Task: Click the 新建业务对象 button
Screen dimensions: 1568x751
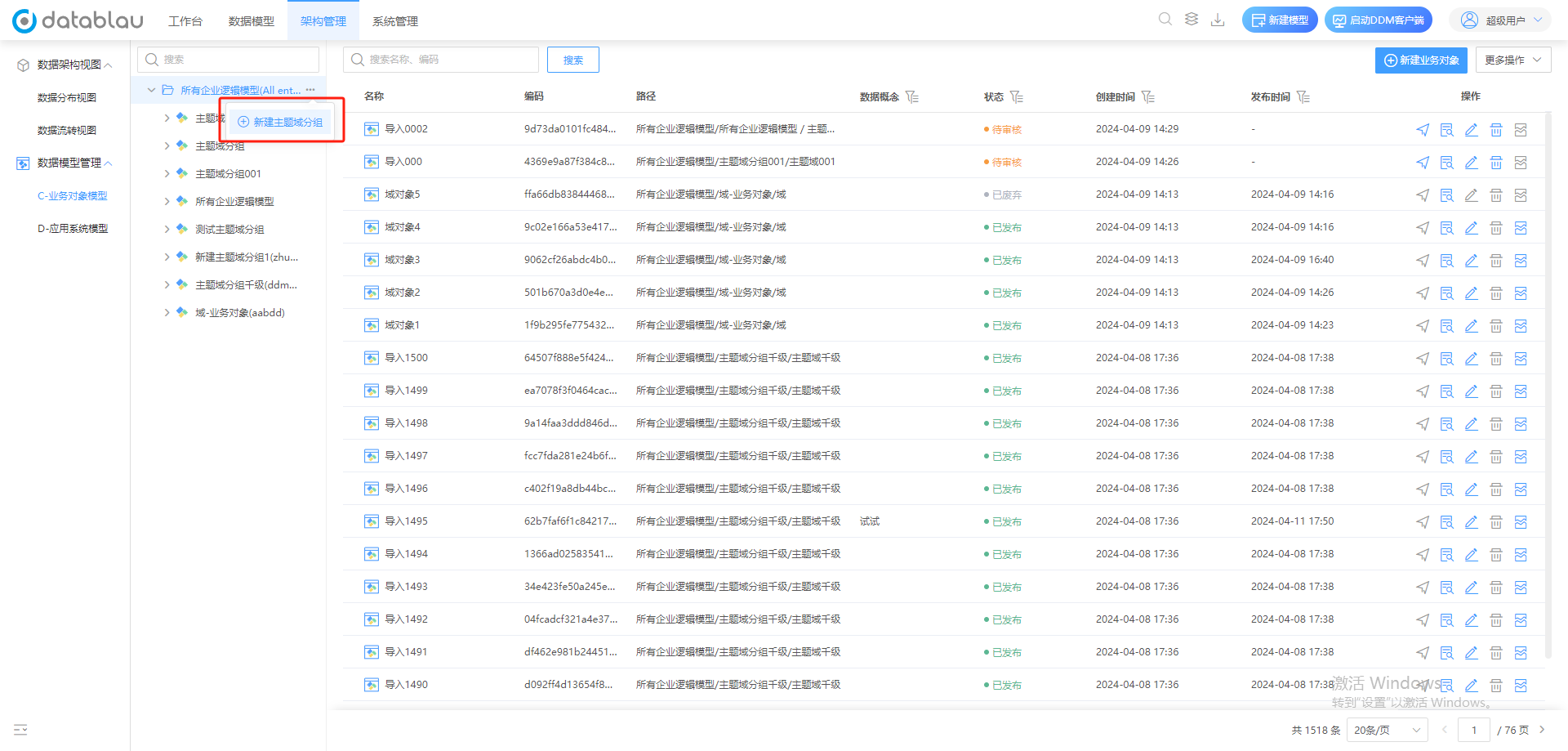Action: (1421, 60)
